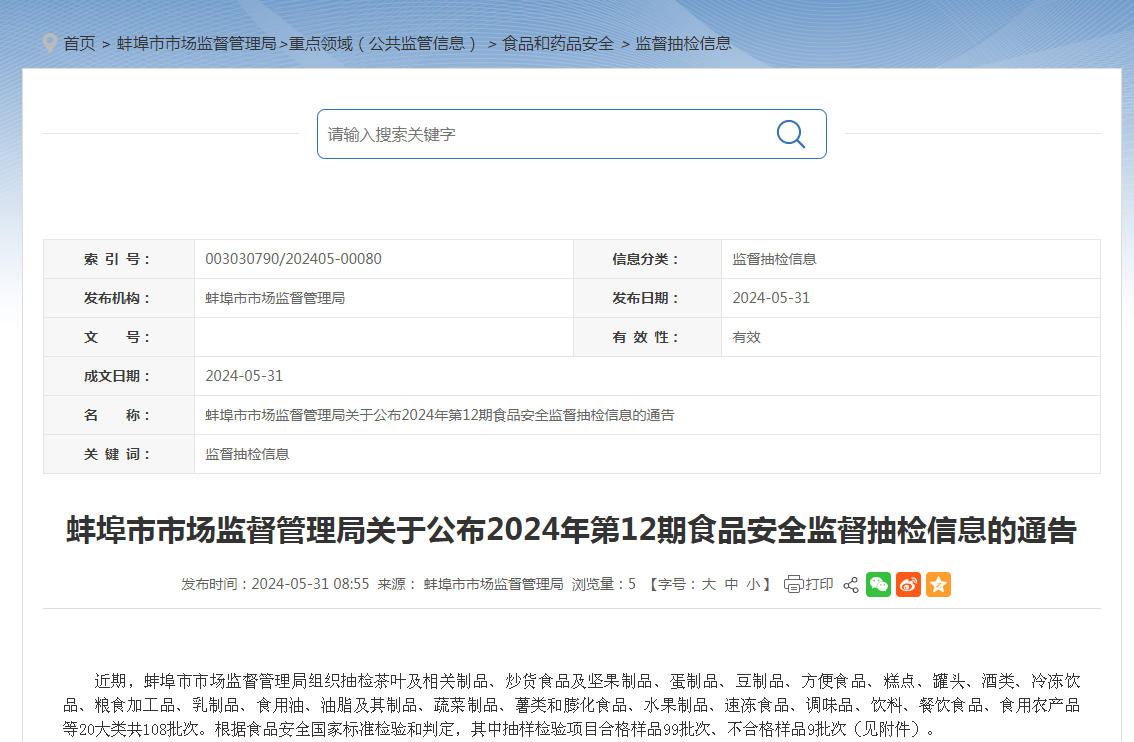Click the notice name in 名称 row

439,415
